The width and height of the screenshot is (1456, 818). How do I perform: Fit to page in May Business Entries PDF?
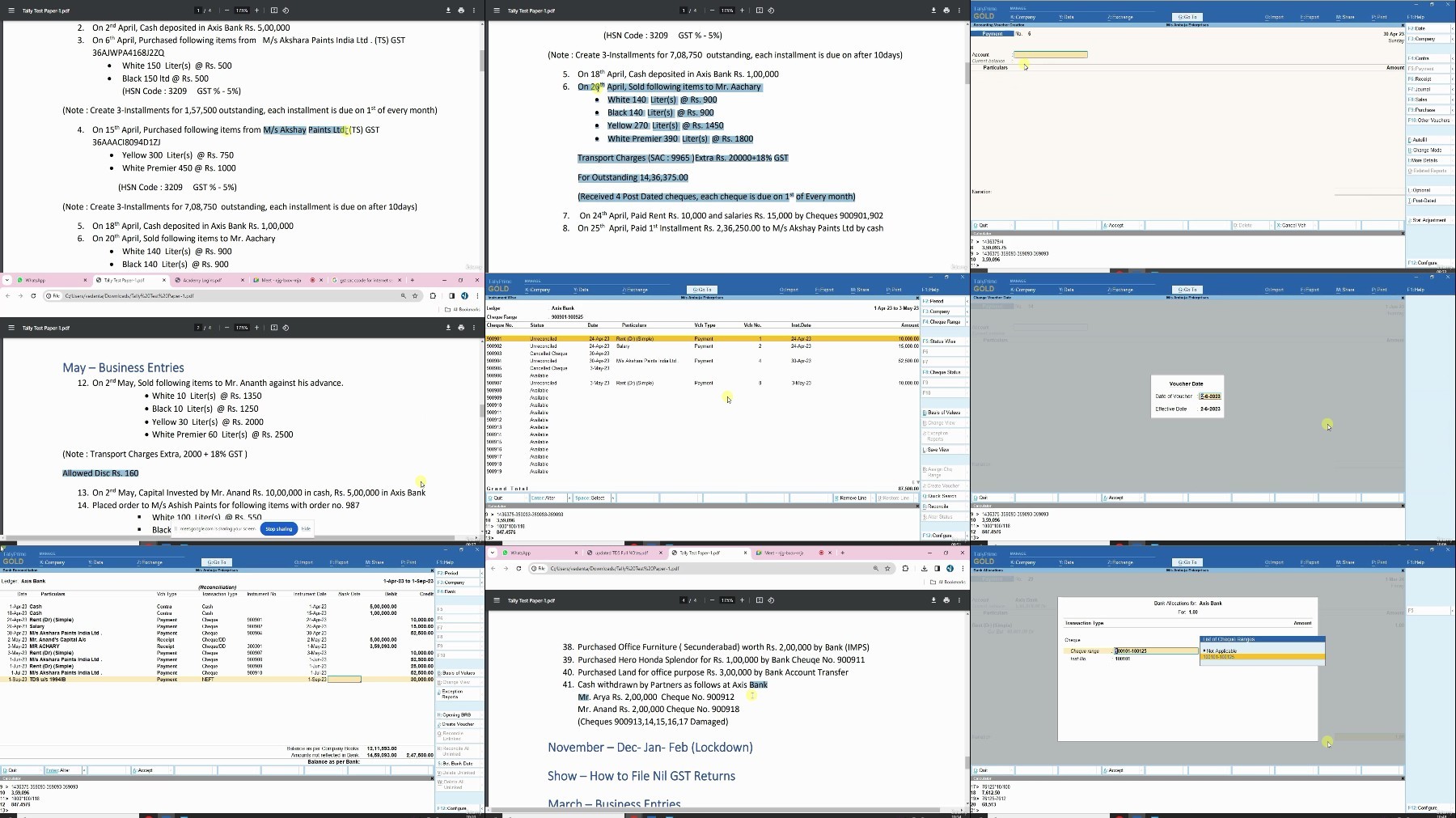click(274, 328)
